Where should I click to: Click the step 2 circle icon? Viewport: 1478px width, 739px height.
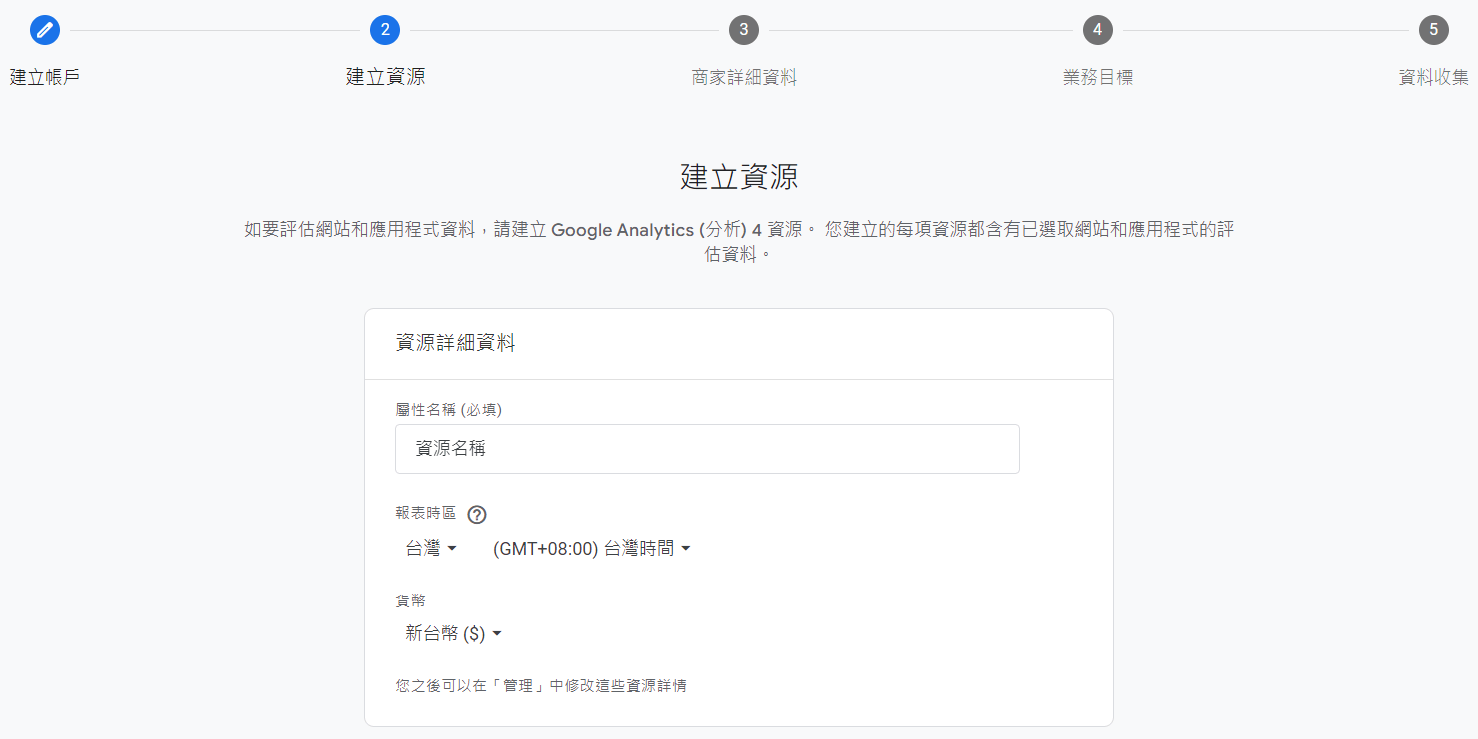[385, 30]
